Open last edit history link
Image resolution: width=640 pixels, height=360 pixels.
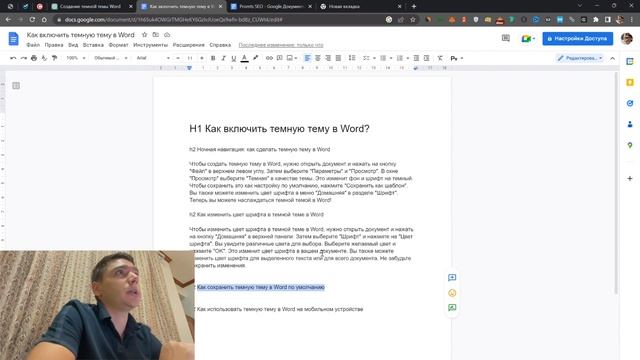[281, 45]
